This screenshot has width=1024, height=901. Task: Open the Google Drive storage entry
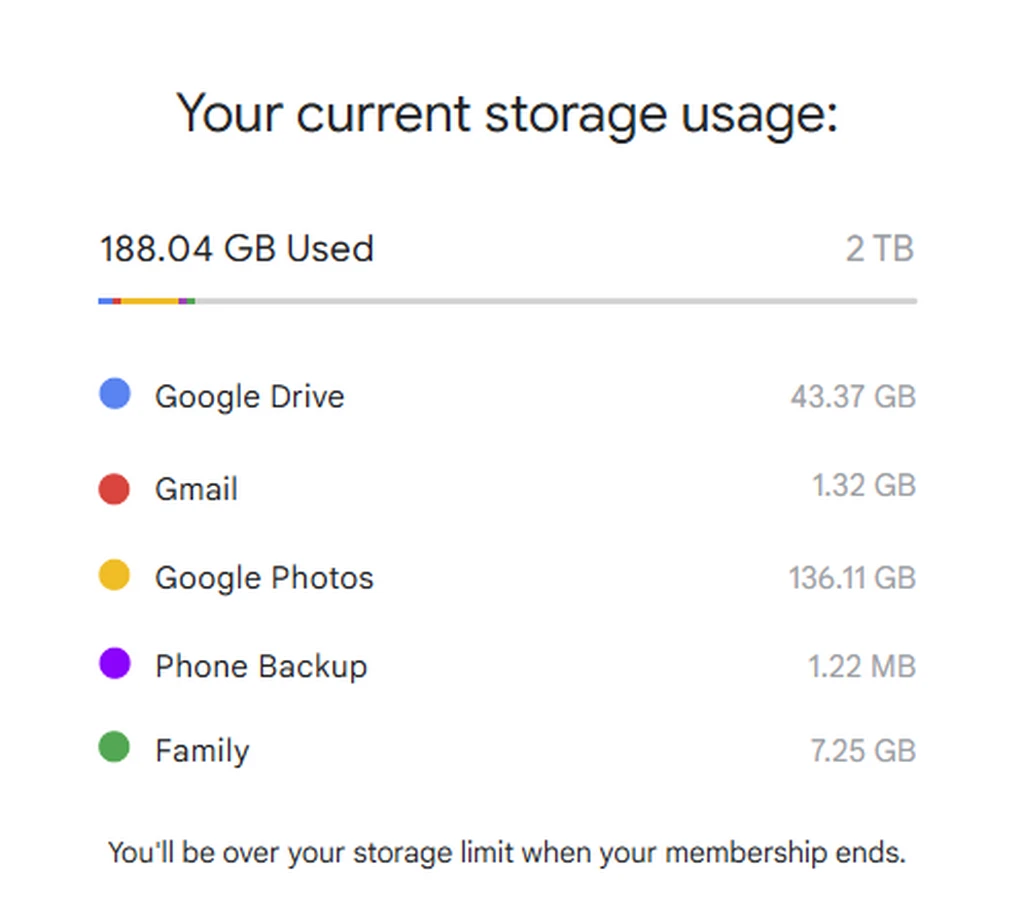(x=249, y=397)
